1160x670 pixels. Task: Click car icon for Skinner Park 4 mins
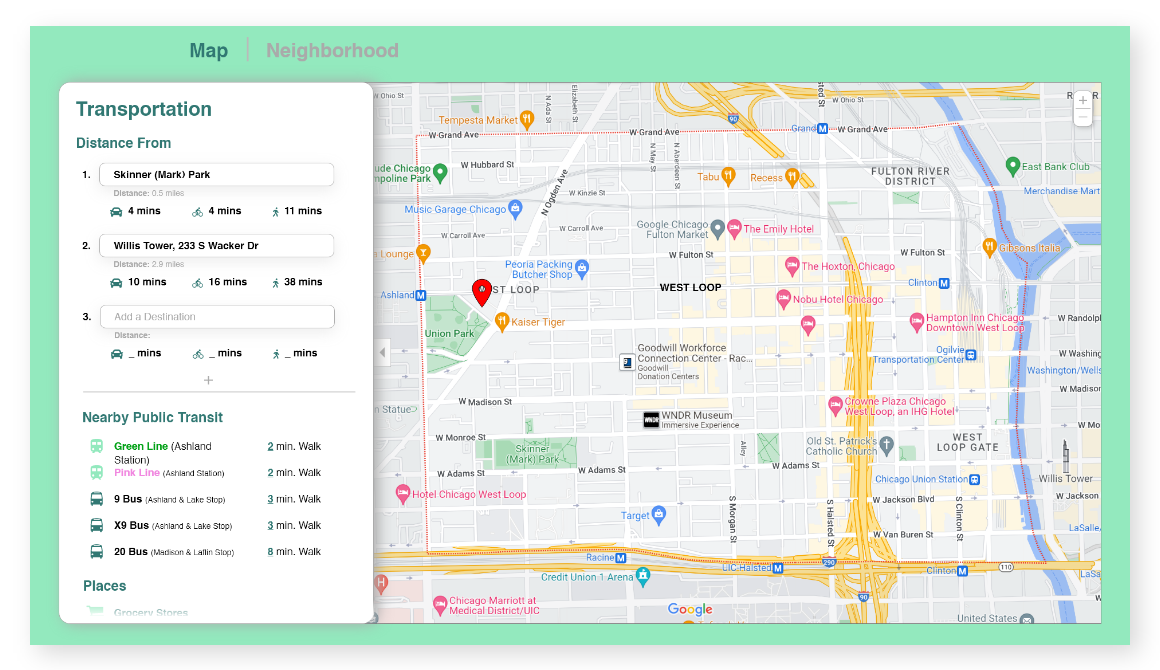point(116,212)
